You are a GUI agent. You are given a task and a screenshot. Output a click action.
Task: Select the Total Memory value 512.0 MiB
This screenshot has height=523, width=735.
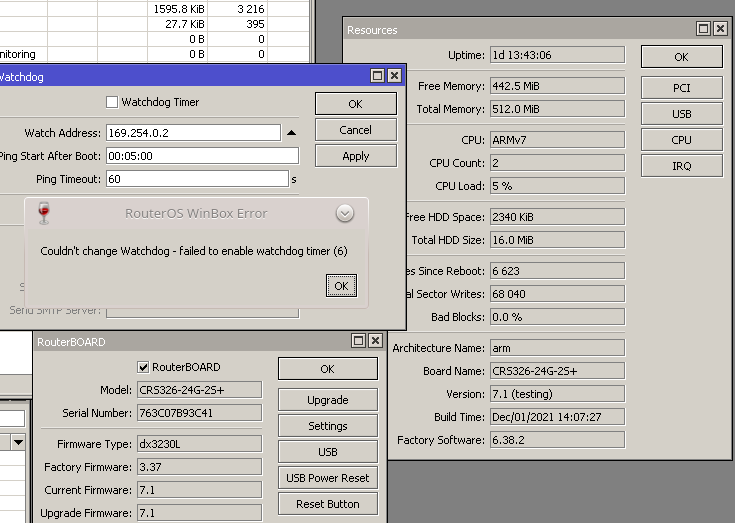[557, 109]
